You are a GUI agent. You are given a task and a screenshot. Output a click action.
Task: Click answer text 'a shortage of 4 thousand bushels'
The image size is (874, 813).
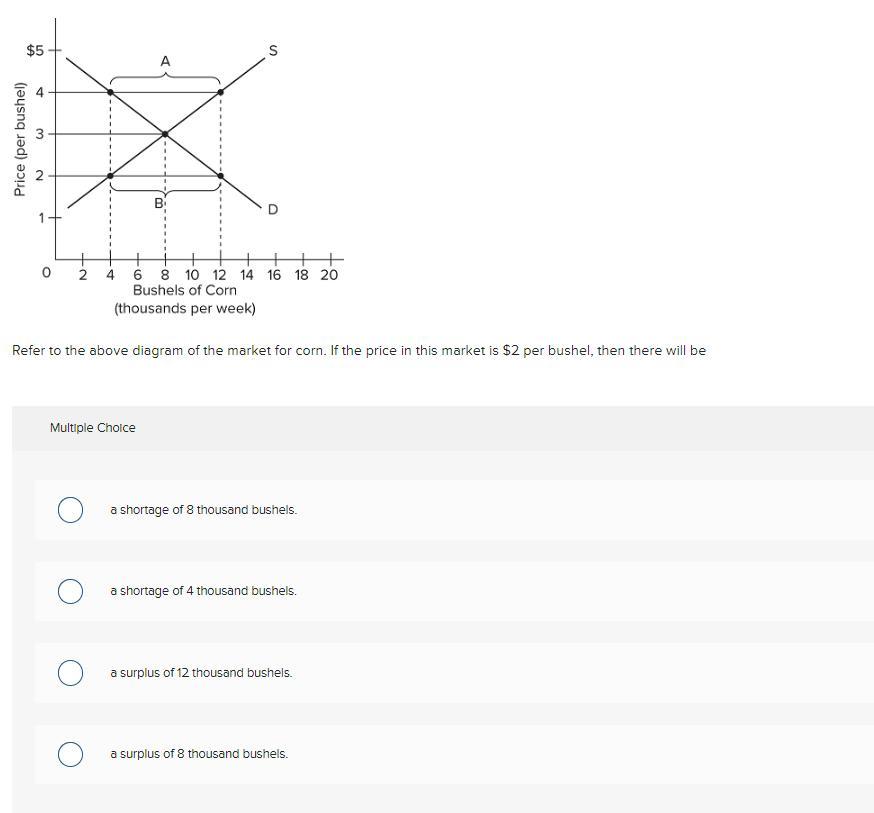point(203,591)
